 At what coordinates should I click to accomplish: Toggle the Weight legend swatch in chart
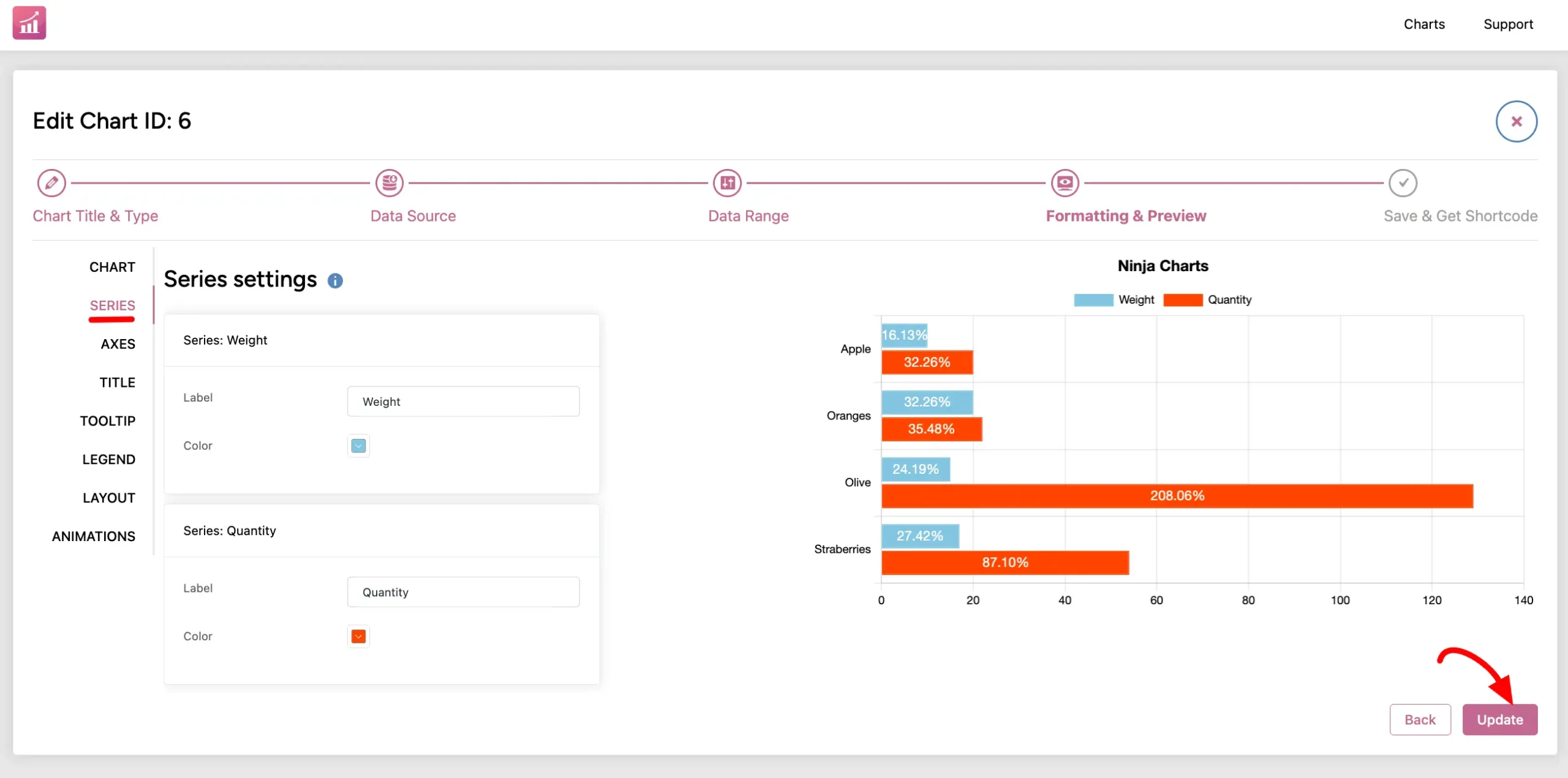pyautogui.click(x=1093, y=300)
